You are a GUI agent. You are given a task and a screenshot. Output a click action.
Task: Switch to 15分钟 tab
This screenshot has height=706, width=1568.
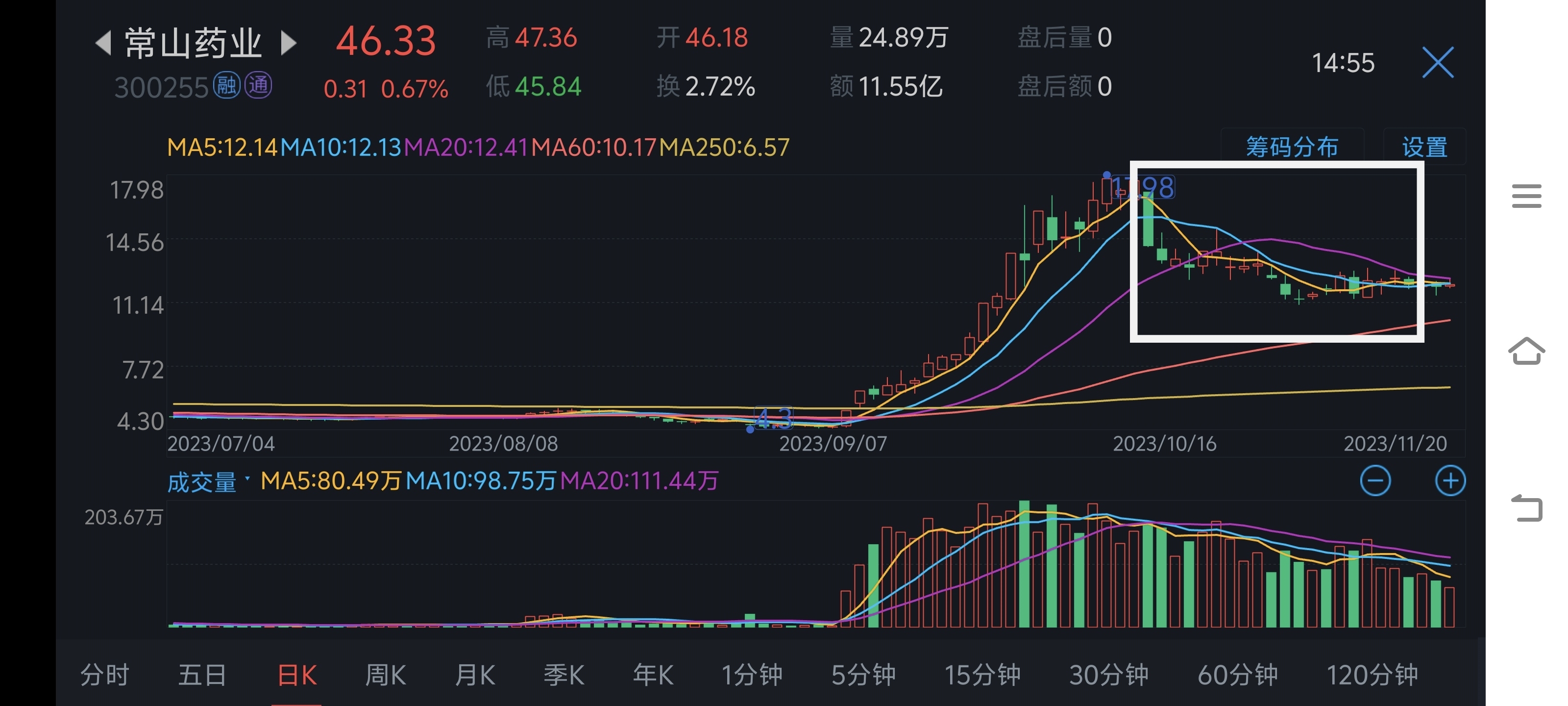[x=982, y=674]
